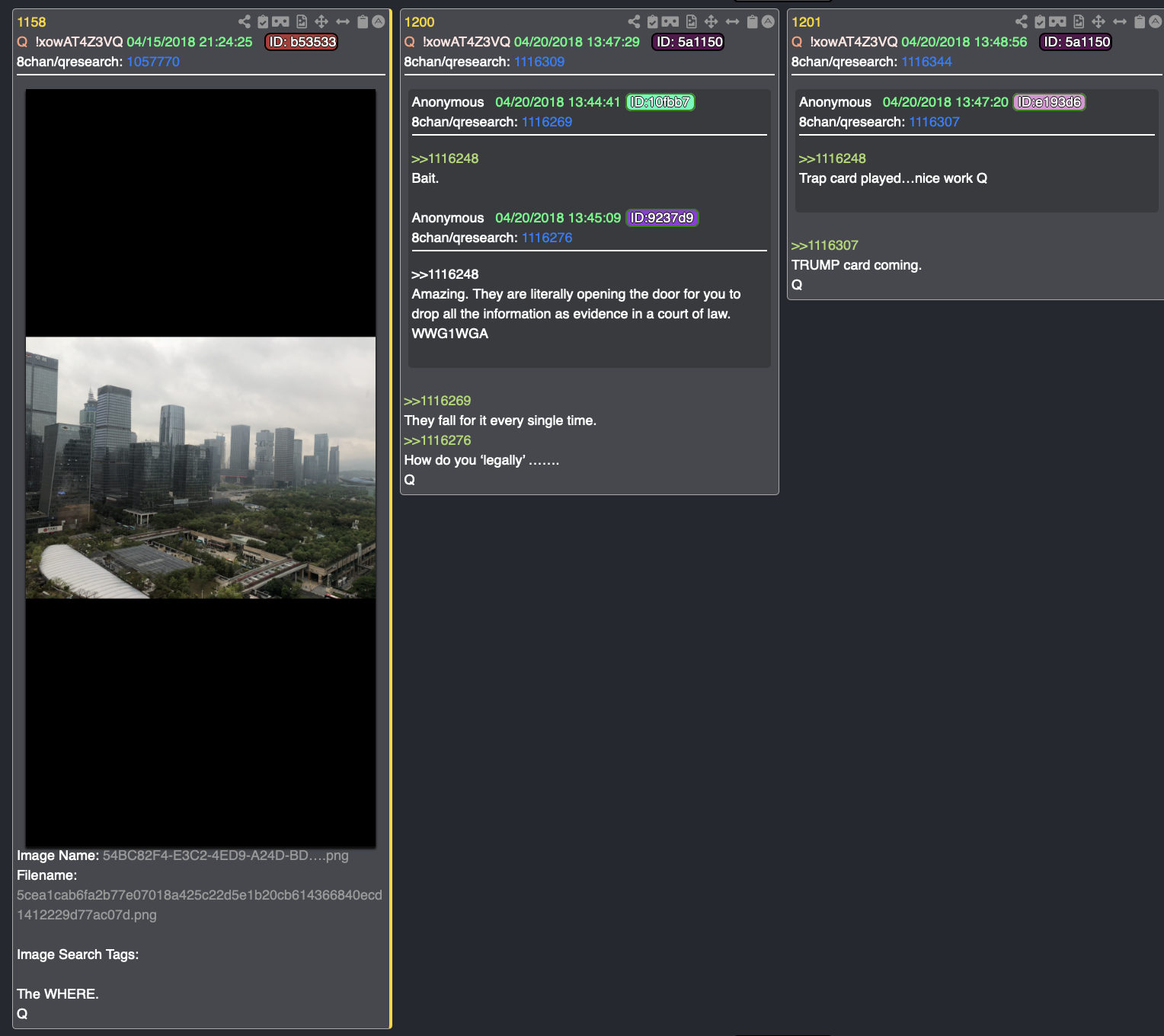The height and width of the screenshot is (1036, 1164).
Task: Click the orange Q marker on post 1200
Action: pyautogui.click(x=410, y=42)
